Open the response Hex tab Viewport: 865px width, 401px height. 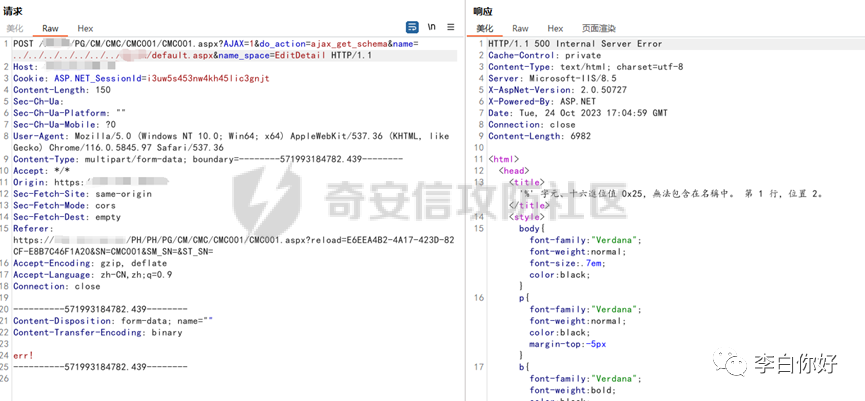(x=555, y=29)
